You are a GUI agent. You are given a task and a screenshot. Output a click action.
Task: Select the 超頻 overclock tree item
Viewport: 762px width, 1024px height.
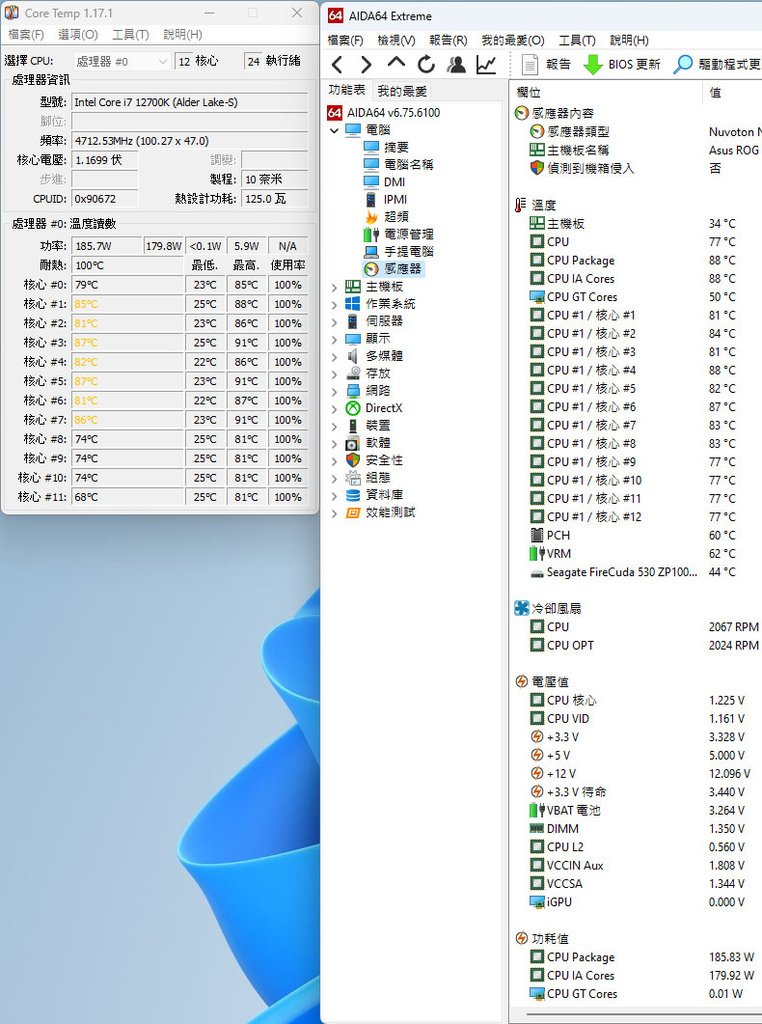(x=386, y=216)
